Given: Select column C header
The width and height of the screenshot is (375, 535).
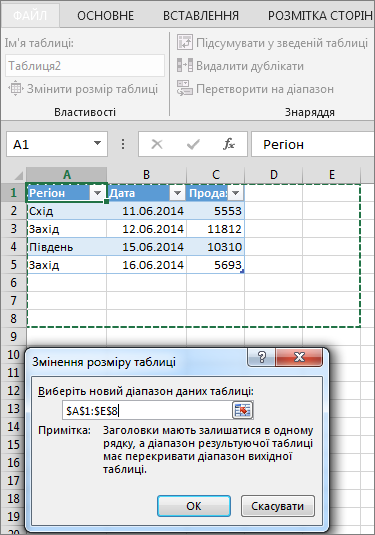Looking at the screenshot, I should (215, 175).
